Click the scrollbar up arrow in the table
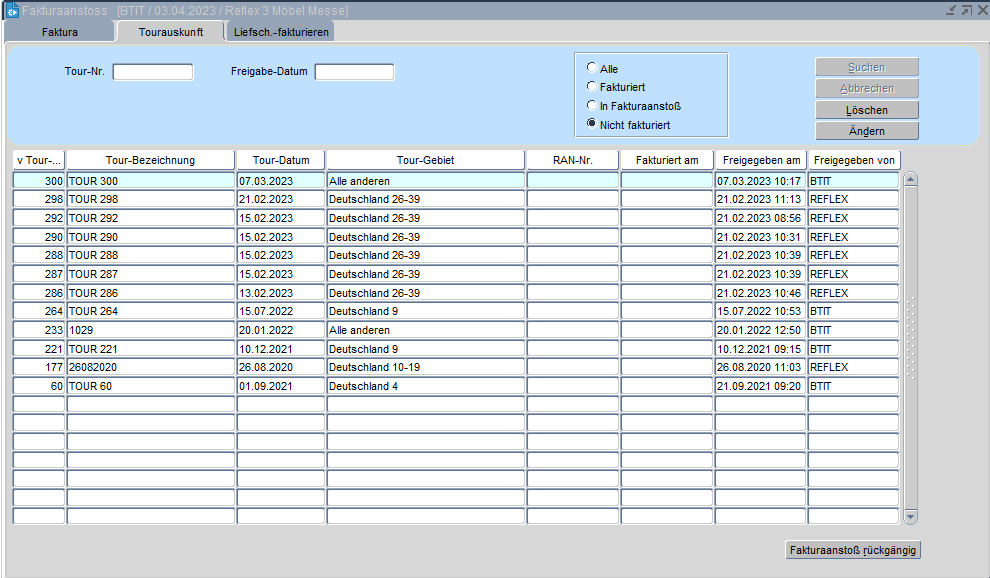Image resolution: width=990 pixels, height=578 pixels. tap(910, 179)
